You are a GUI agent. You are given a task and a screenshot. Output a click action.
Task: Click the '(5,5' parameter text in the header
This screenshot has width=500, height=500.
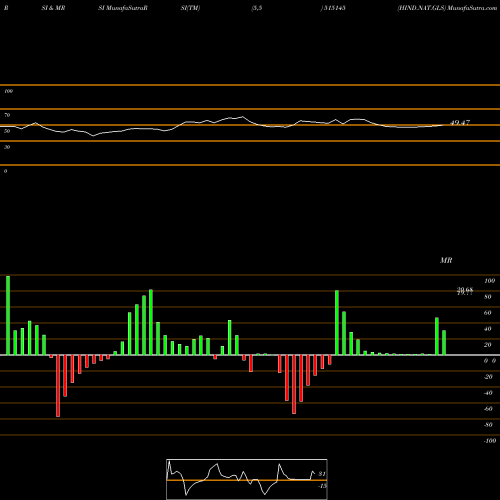[257, 8]
